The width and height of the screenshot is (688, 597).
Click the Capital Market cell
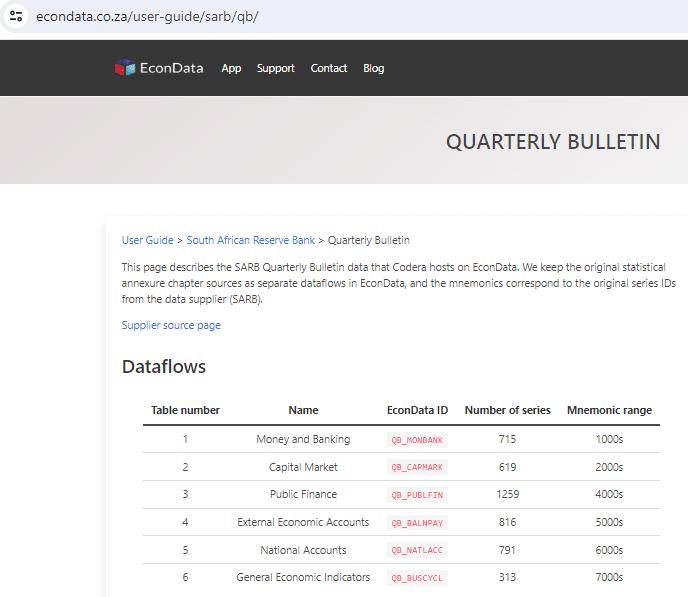pyautogui.click(x=303, y=467)
